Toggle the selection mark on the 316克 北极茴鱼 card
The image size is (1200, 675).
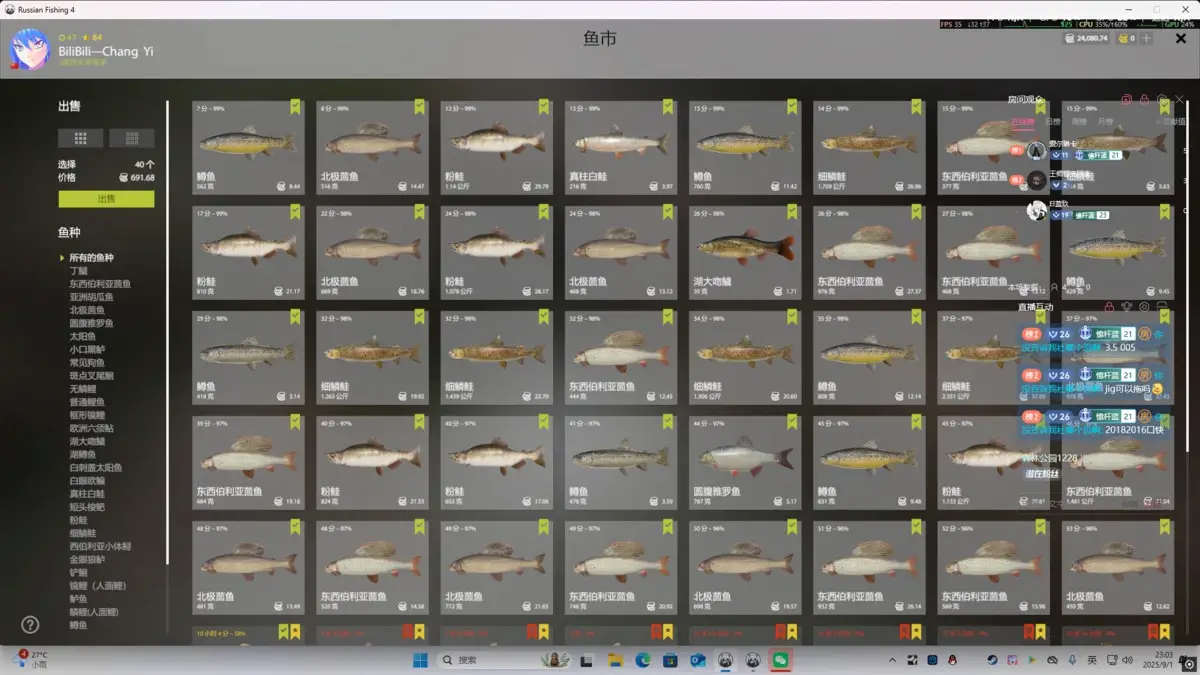[x=420, y=106]
